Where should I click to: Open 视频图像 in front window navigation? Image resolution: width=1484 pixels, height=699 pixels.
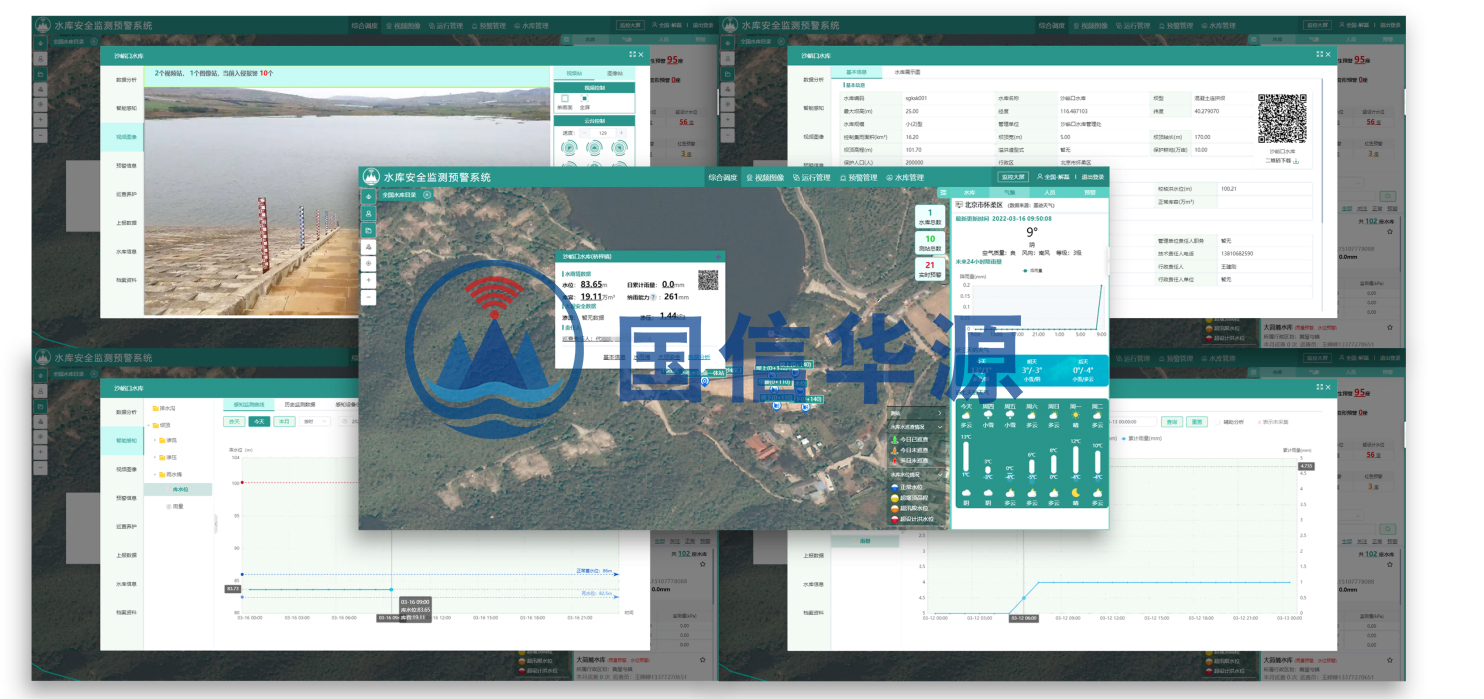tap(765, 177)
